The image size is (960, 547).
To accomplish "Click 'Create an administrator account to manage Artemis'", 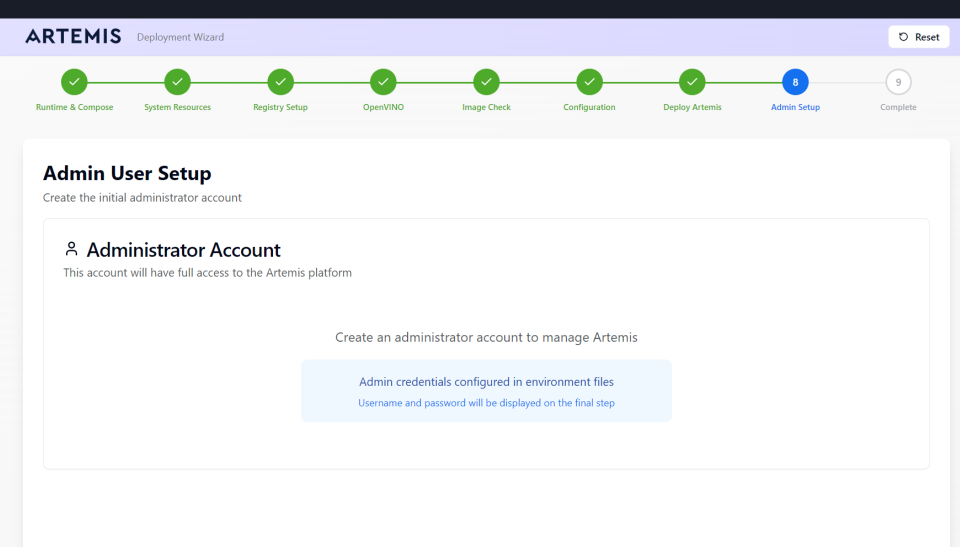I will click(x=486, y=338).
